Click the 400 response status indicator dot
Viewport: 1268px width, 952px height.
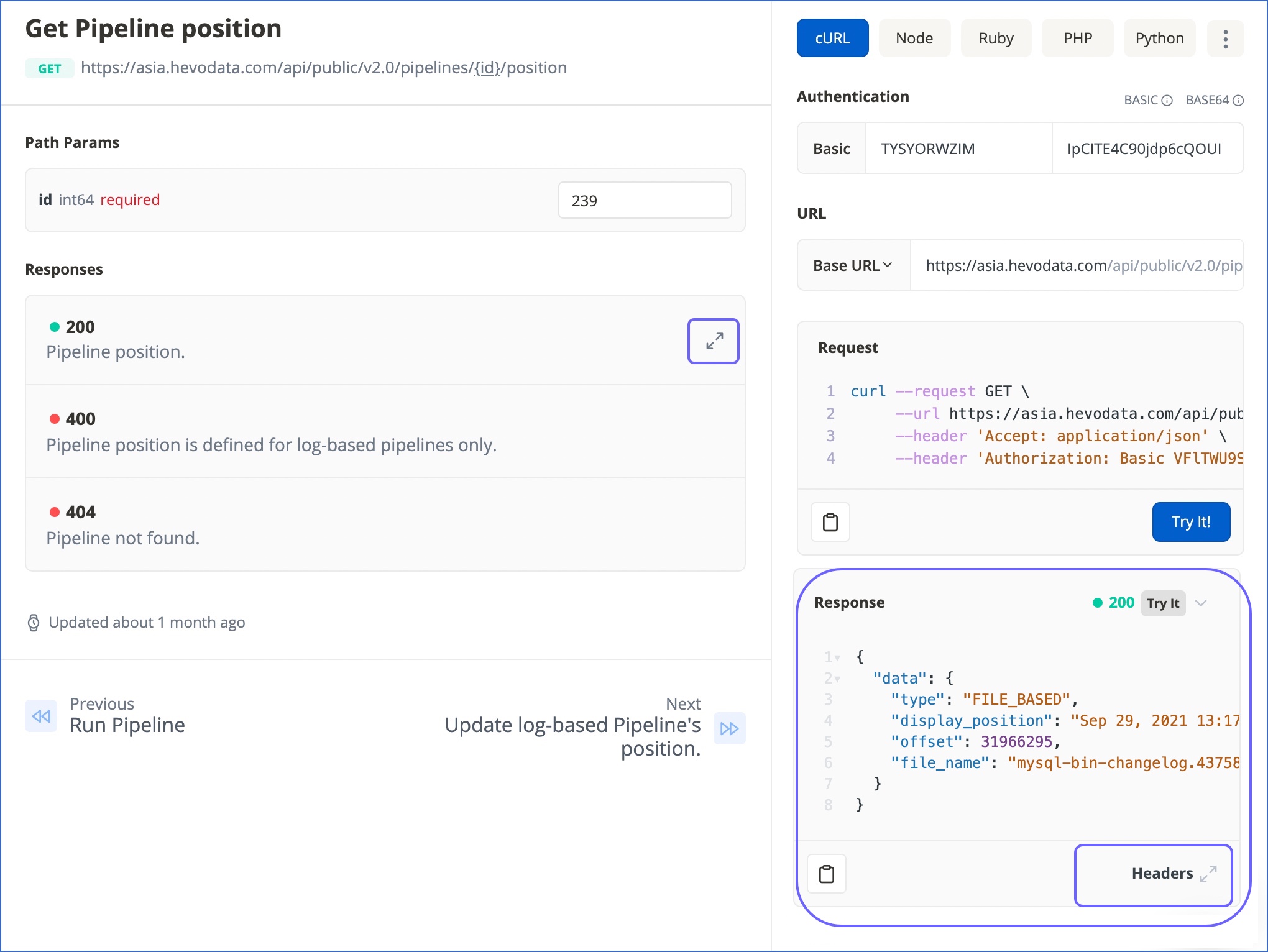coord(53,418)
